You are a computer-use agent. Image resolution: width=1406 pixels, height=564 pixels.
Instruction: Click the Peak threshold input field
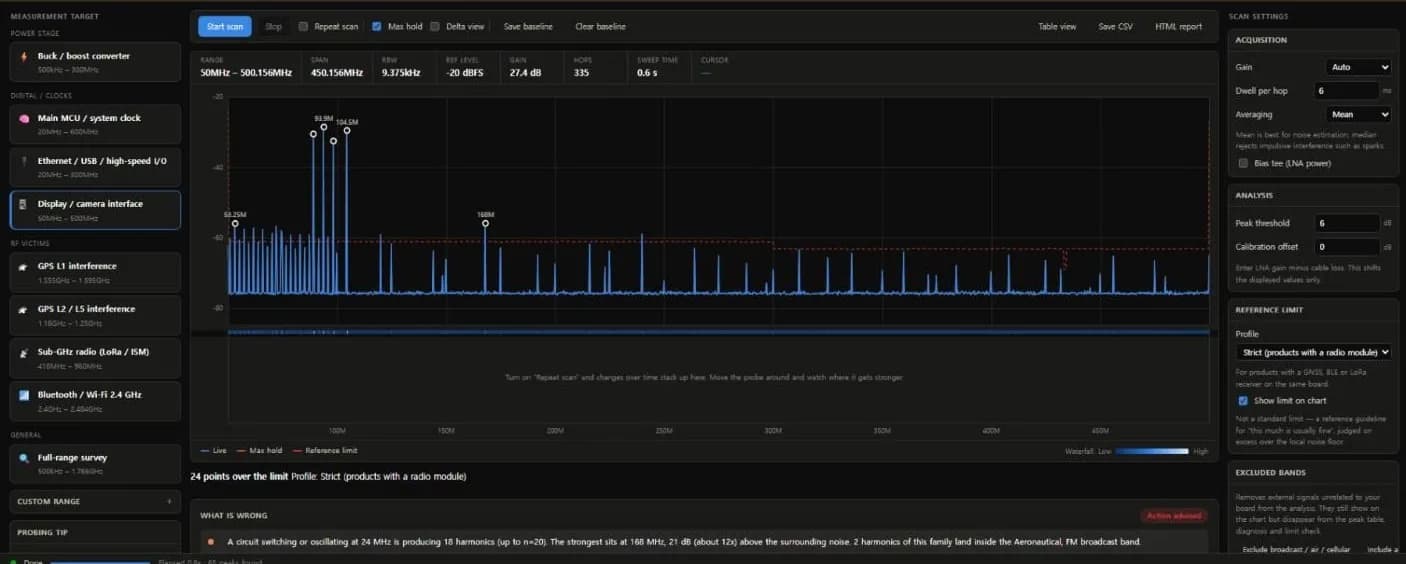pyautogui.click(x=1347, y=223)
